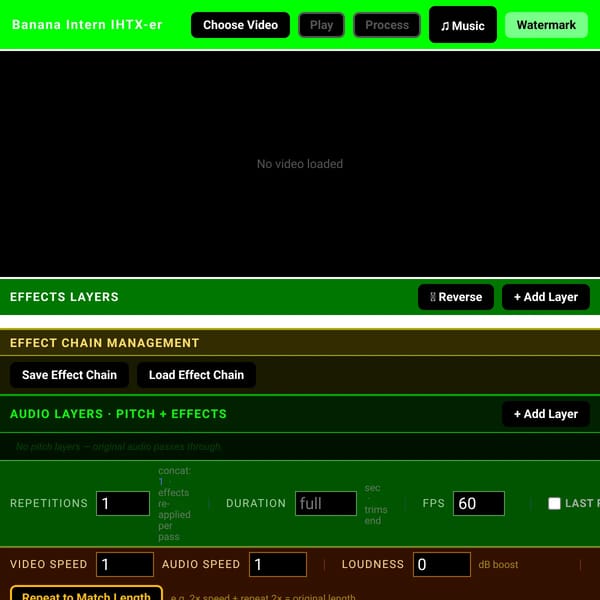Click the Process button
The image size is (600, 600).
click(387, 25)
